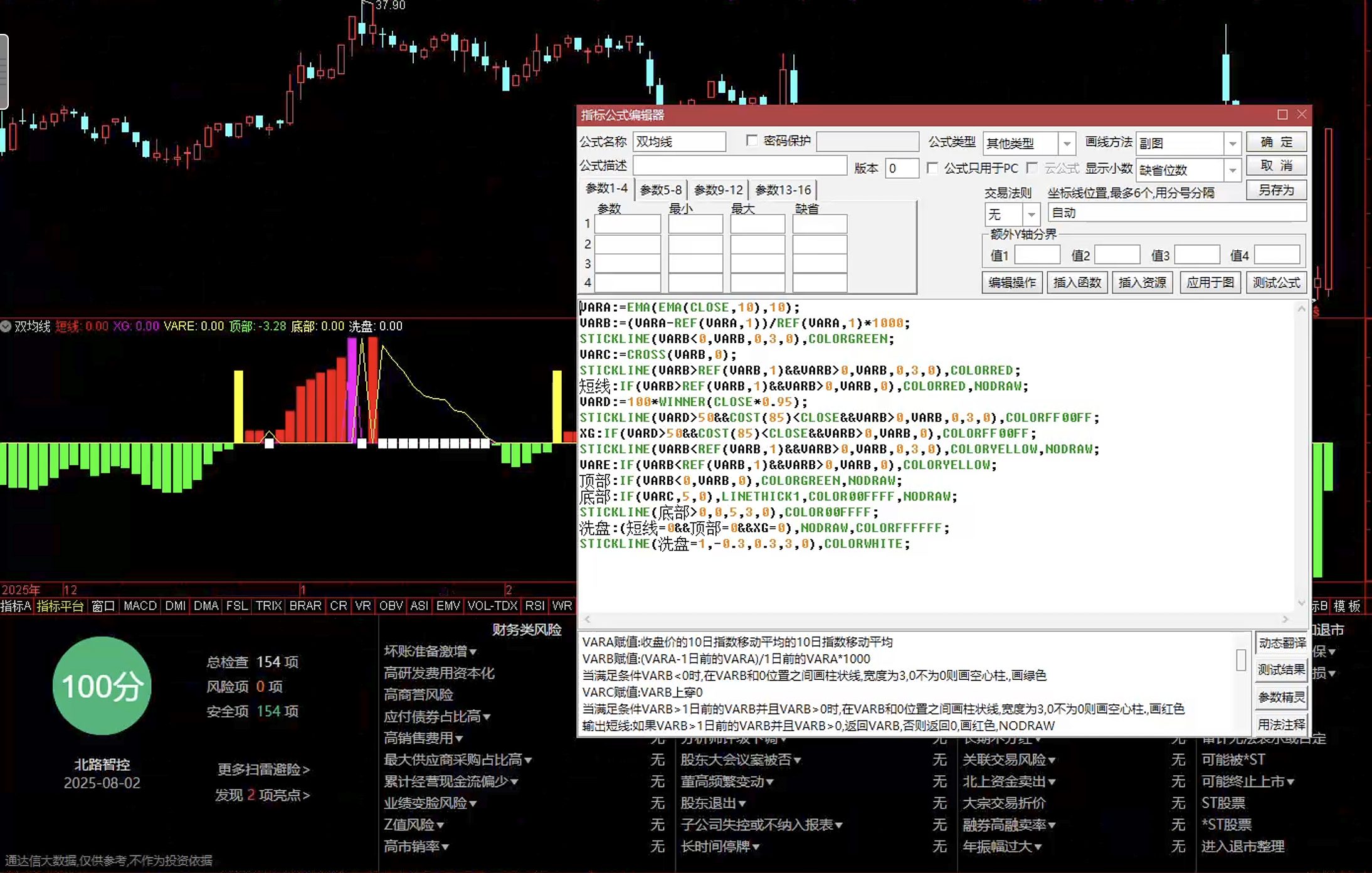Click the code editor scroll up arrow
Screen dimensions: 1372x873
click(x=1301, y=309)
